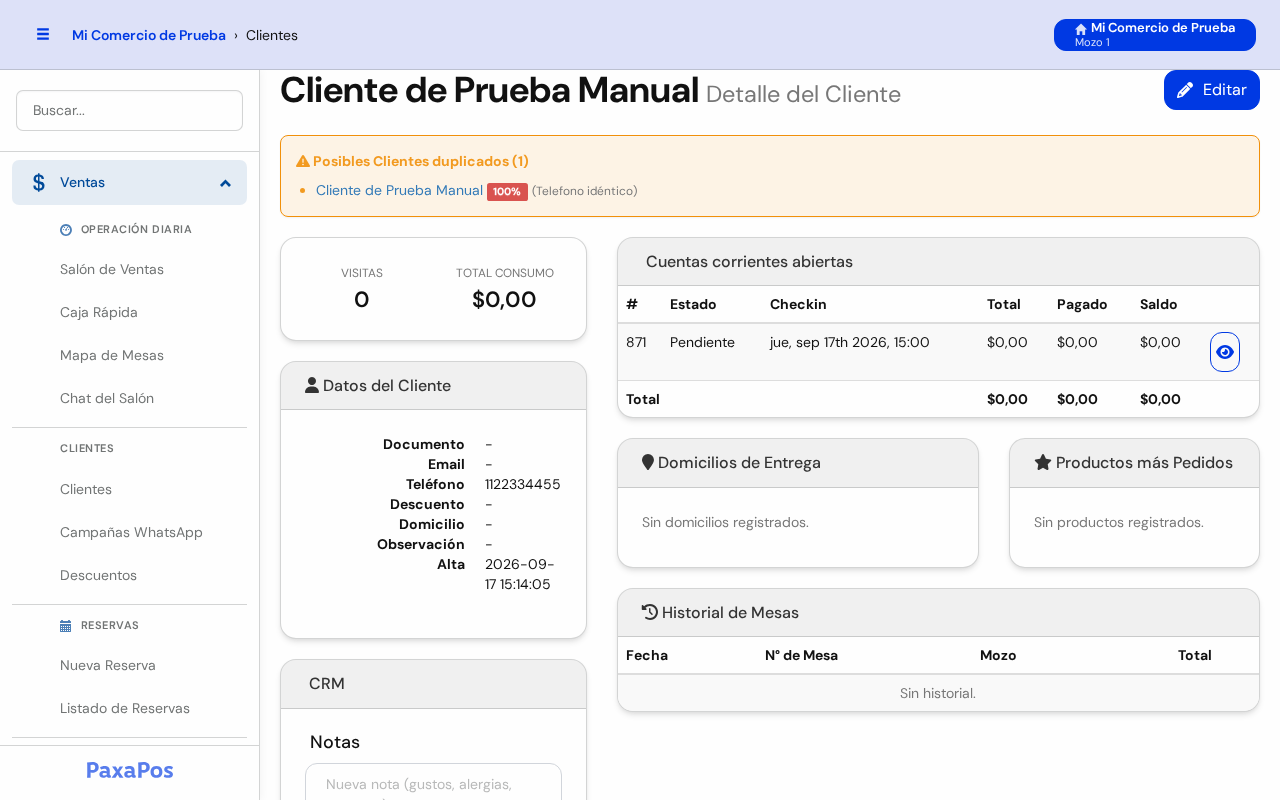Click the Operación Diaria gauge icon
The image size is (1280, 800).
[x=66, y=229]
